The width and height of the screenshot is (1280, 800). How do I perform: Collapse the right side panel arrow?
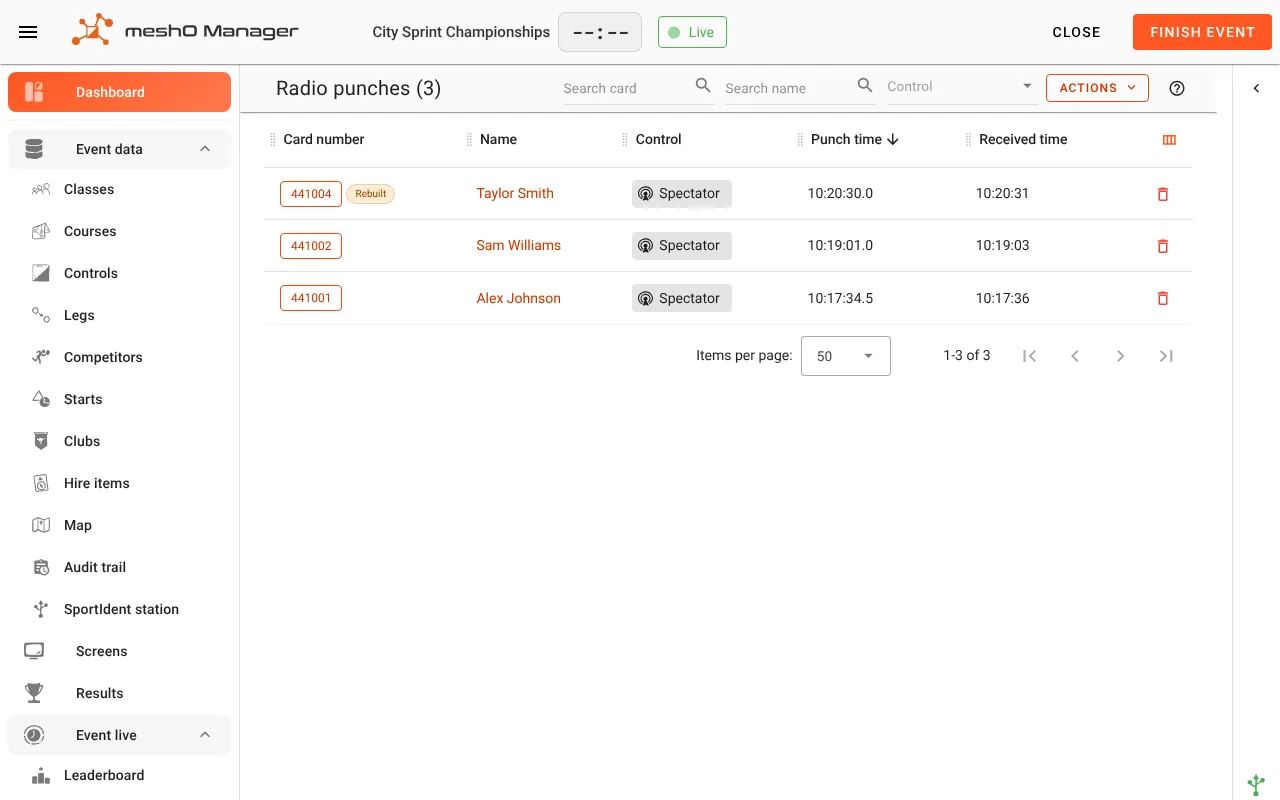tap(1257, 88)
